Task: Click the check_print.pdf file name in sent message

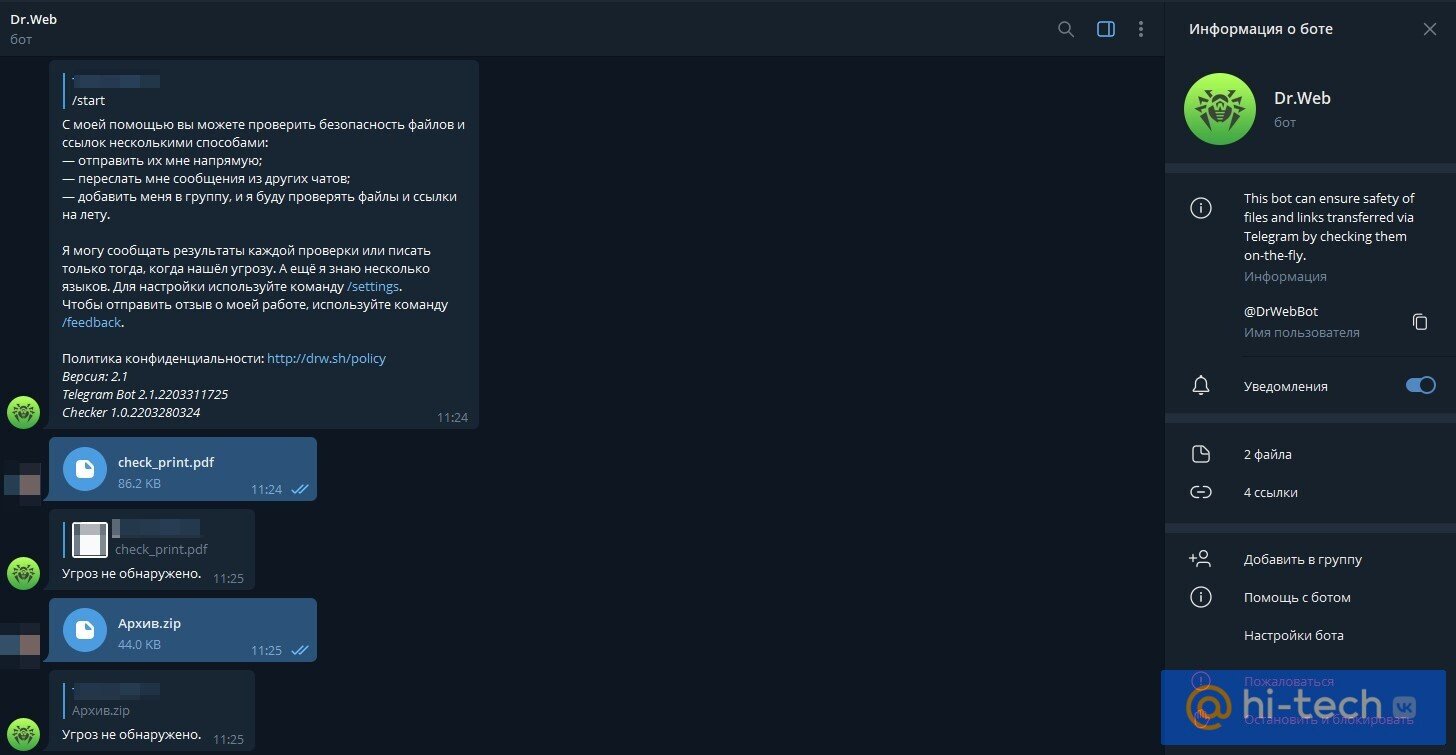Action: click(166, 462)
